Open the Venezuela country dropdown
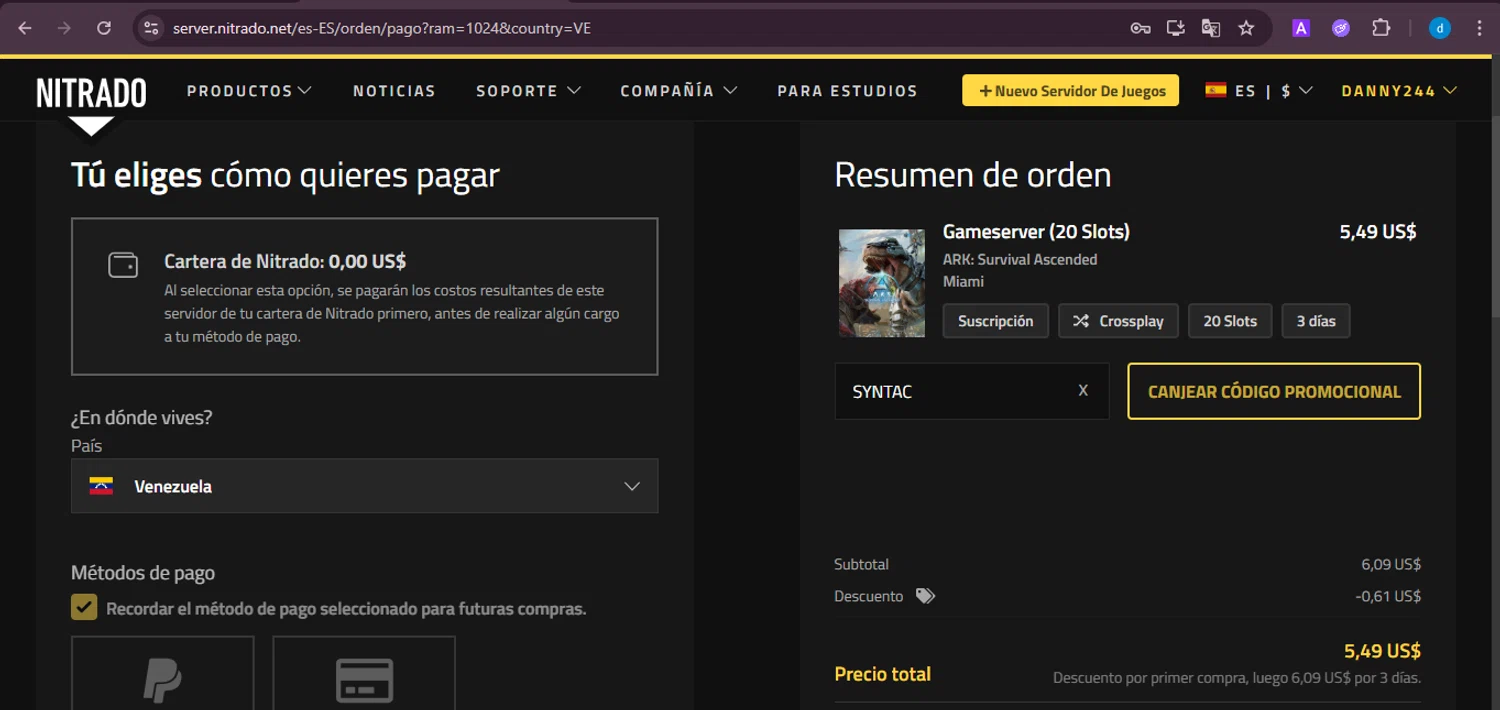 [x=364, y=486]
